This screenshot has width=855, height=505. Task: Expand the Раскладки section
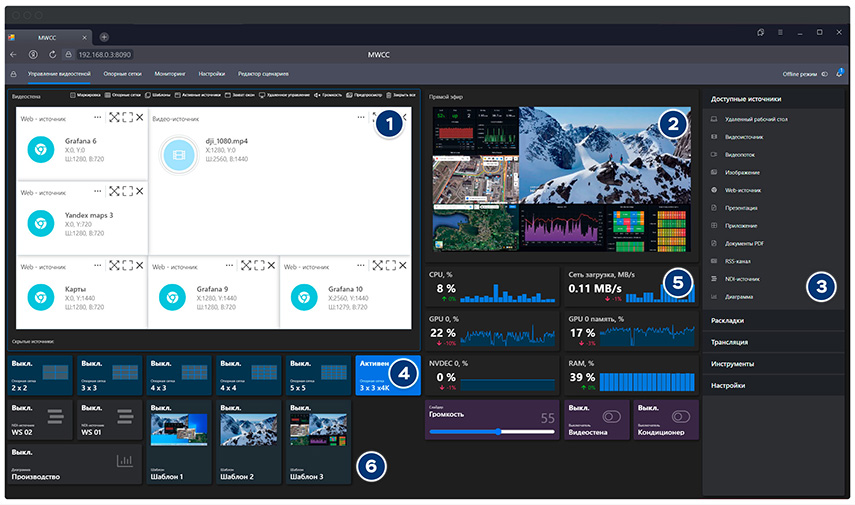727,321
